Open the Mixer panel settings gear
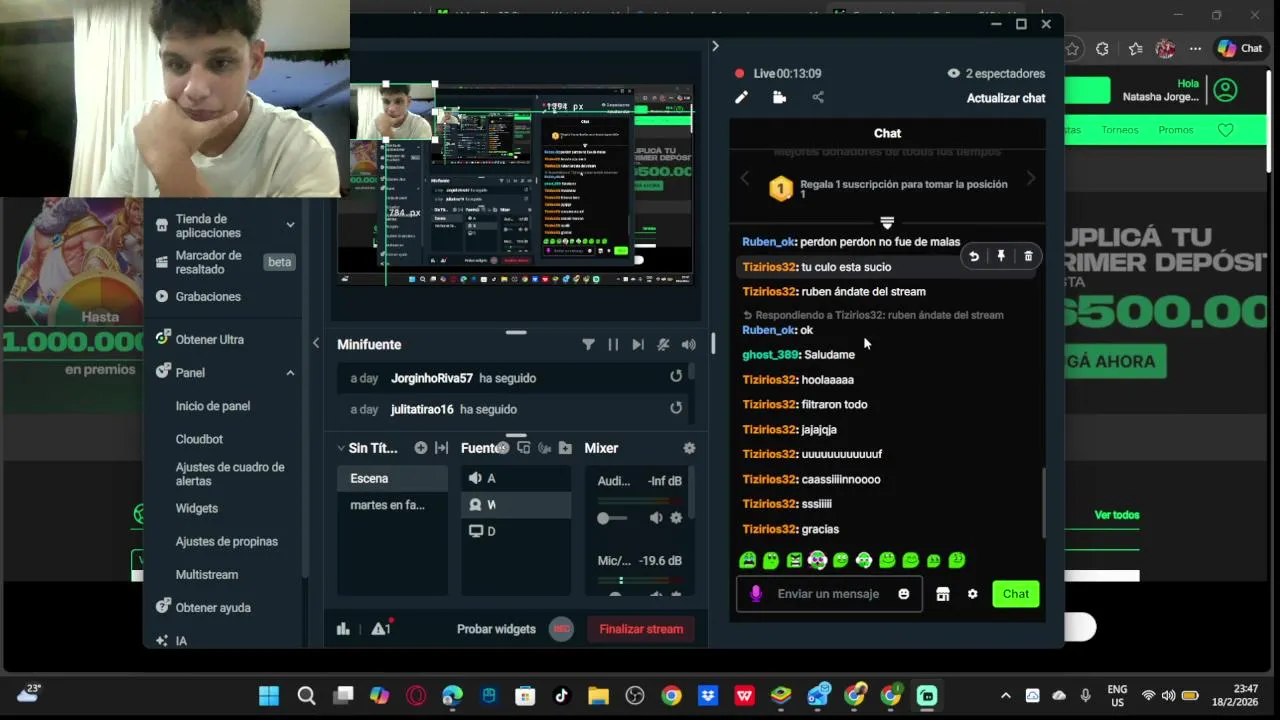Viewport: 1280px width, 720px height. pyautogui.click(x=689, y=448)
